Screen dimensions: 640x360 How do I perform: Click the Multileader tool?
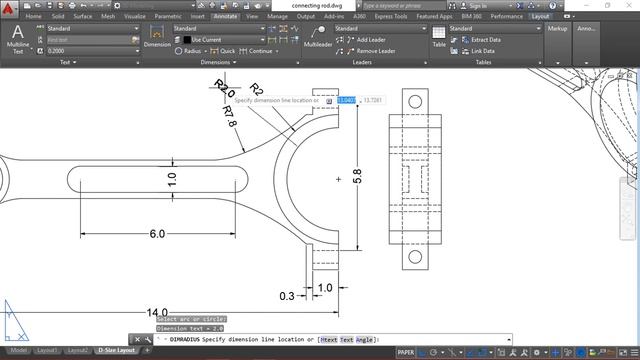coord(318,37)
